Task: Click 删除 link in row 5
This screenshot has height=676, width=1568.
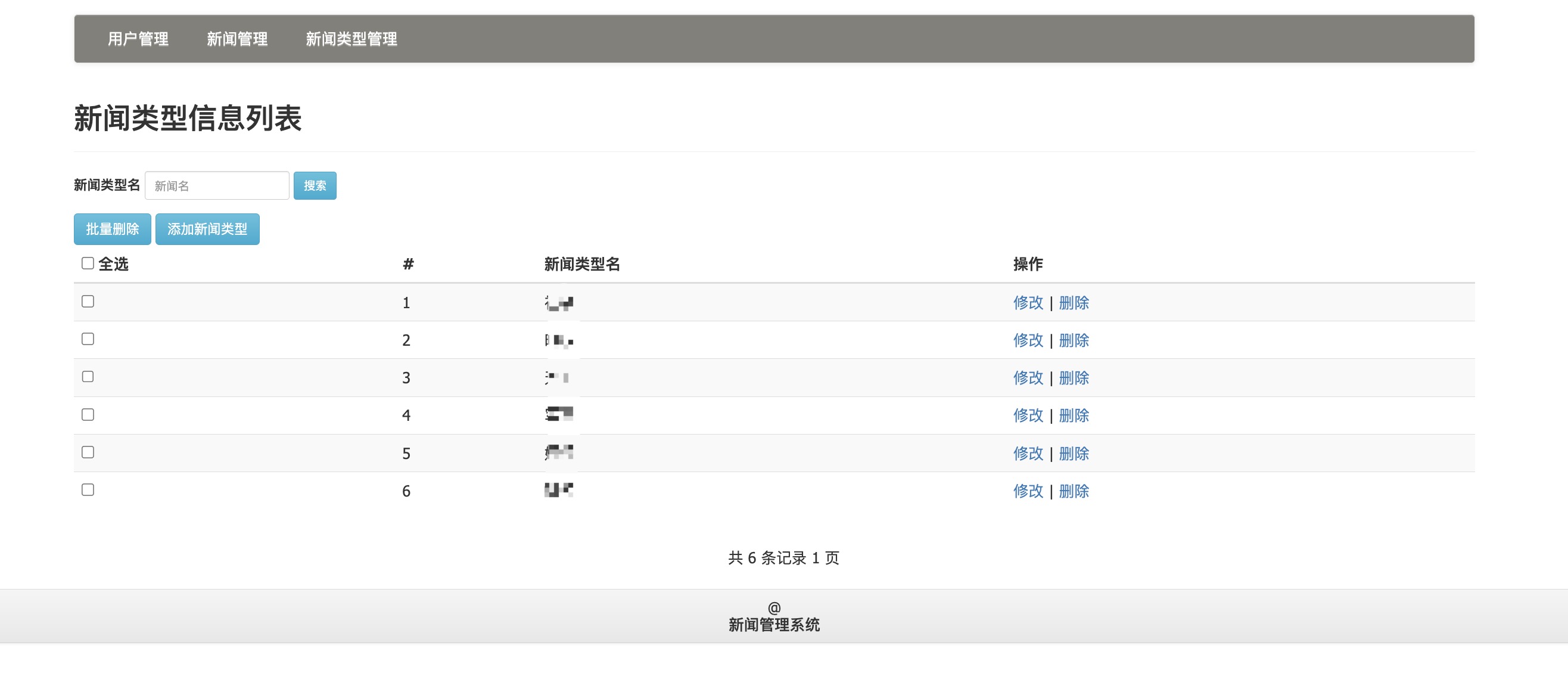Action: 1074,454
